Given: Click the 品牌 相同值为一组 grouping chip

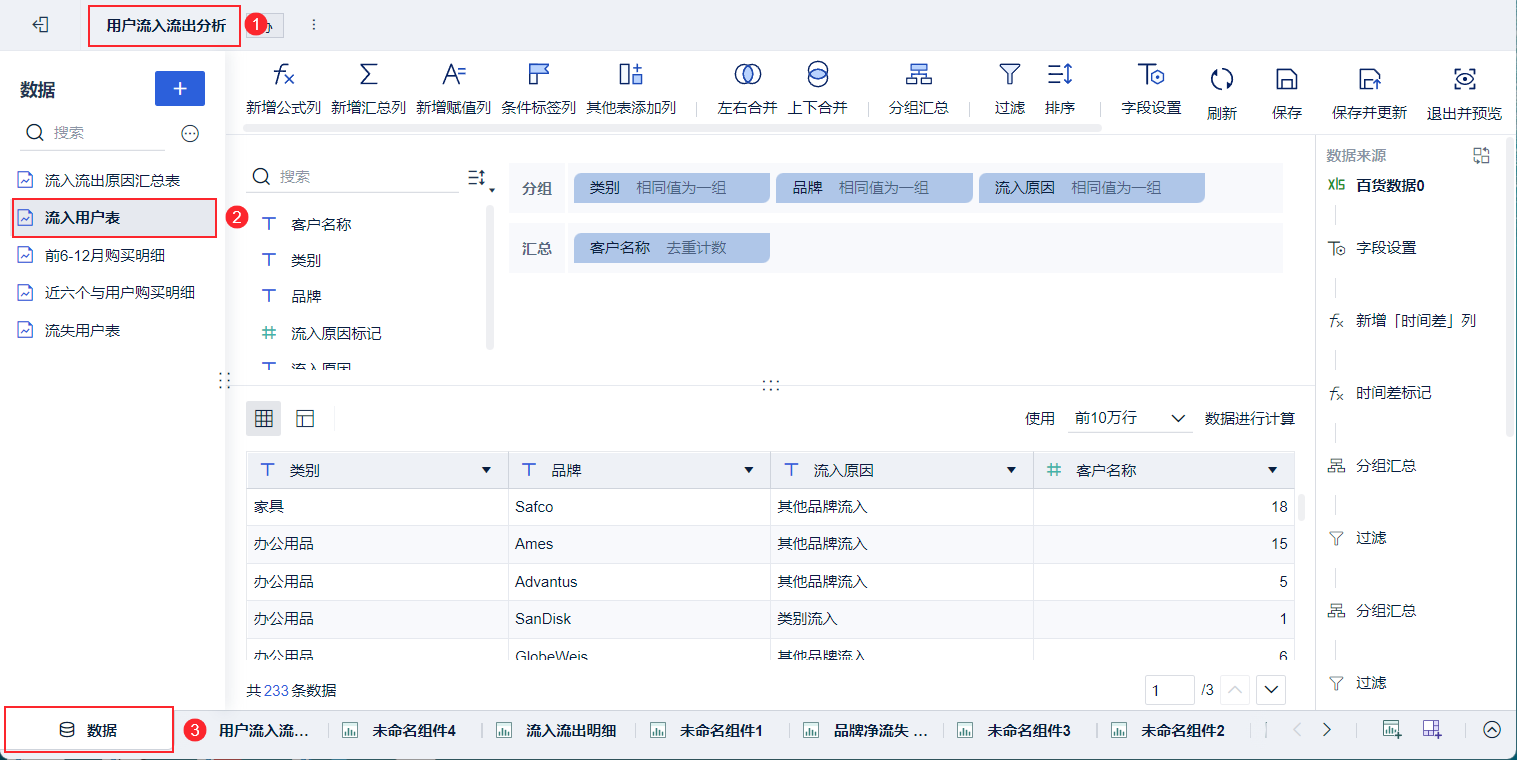Looking at the screenshot, I should [874, 188].
